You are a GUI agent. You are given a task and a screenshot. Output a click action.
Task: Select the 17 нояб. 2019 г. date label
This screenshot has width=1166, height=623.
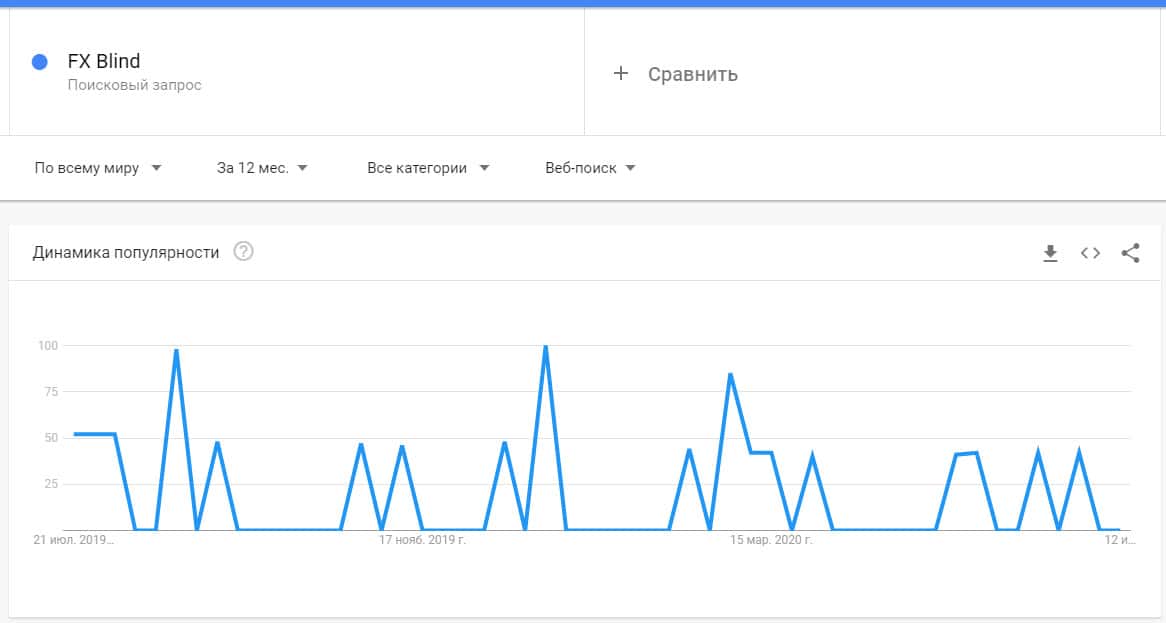pos(422,540)
